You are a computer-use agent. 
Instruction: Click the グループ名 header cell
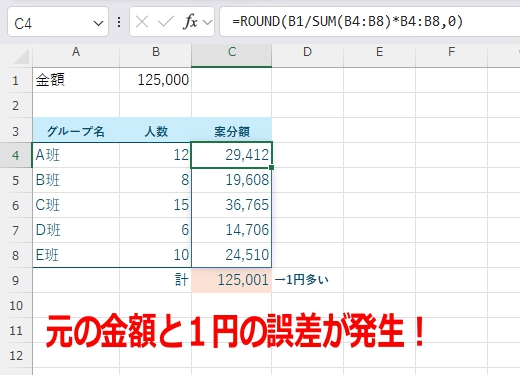(x=76, y=131)
